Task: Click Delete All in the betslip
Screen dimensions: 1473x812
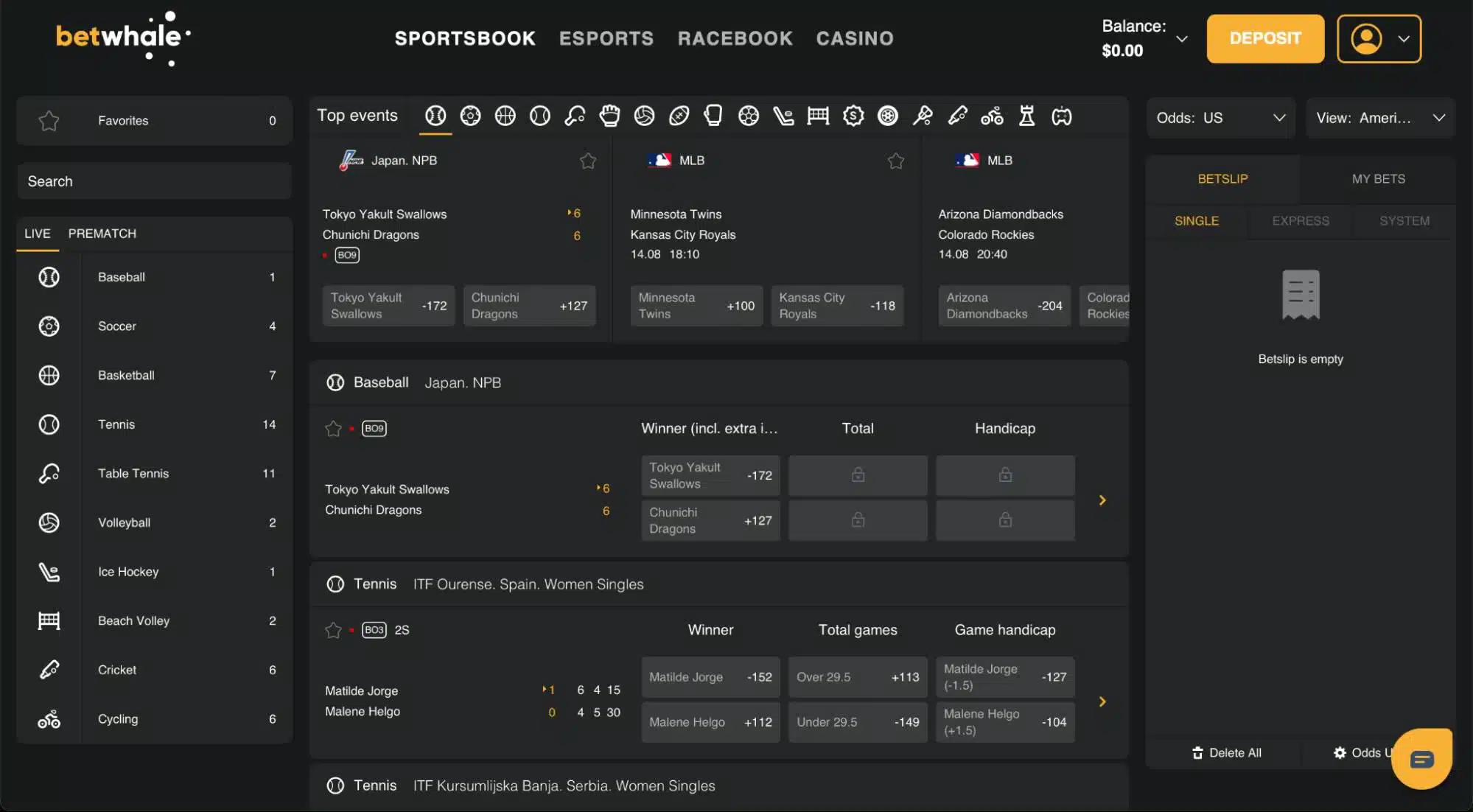Action: (x=1227, y=752)
